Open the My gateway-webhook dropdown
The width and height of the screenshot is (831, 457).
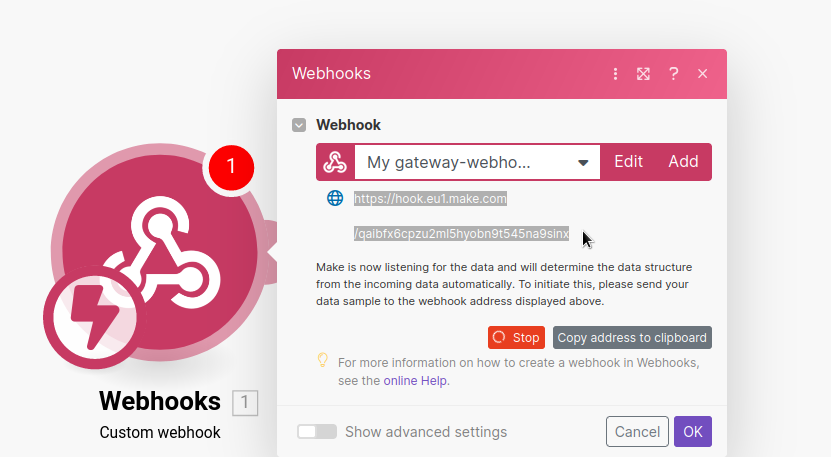pos(477,162)
